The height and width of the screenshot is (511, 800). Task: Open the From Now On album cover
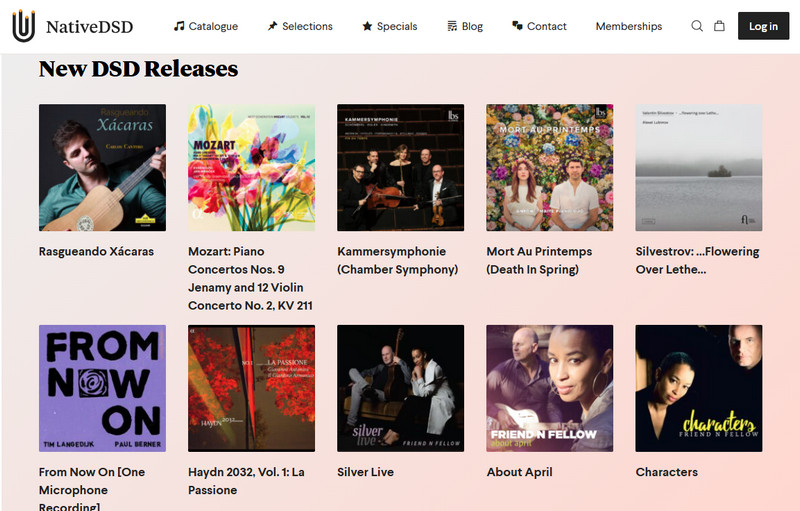[x=103, y=388]
